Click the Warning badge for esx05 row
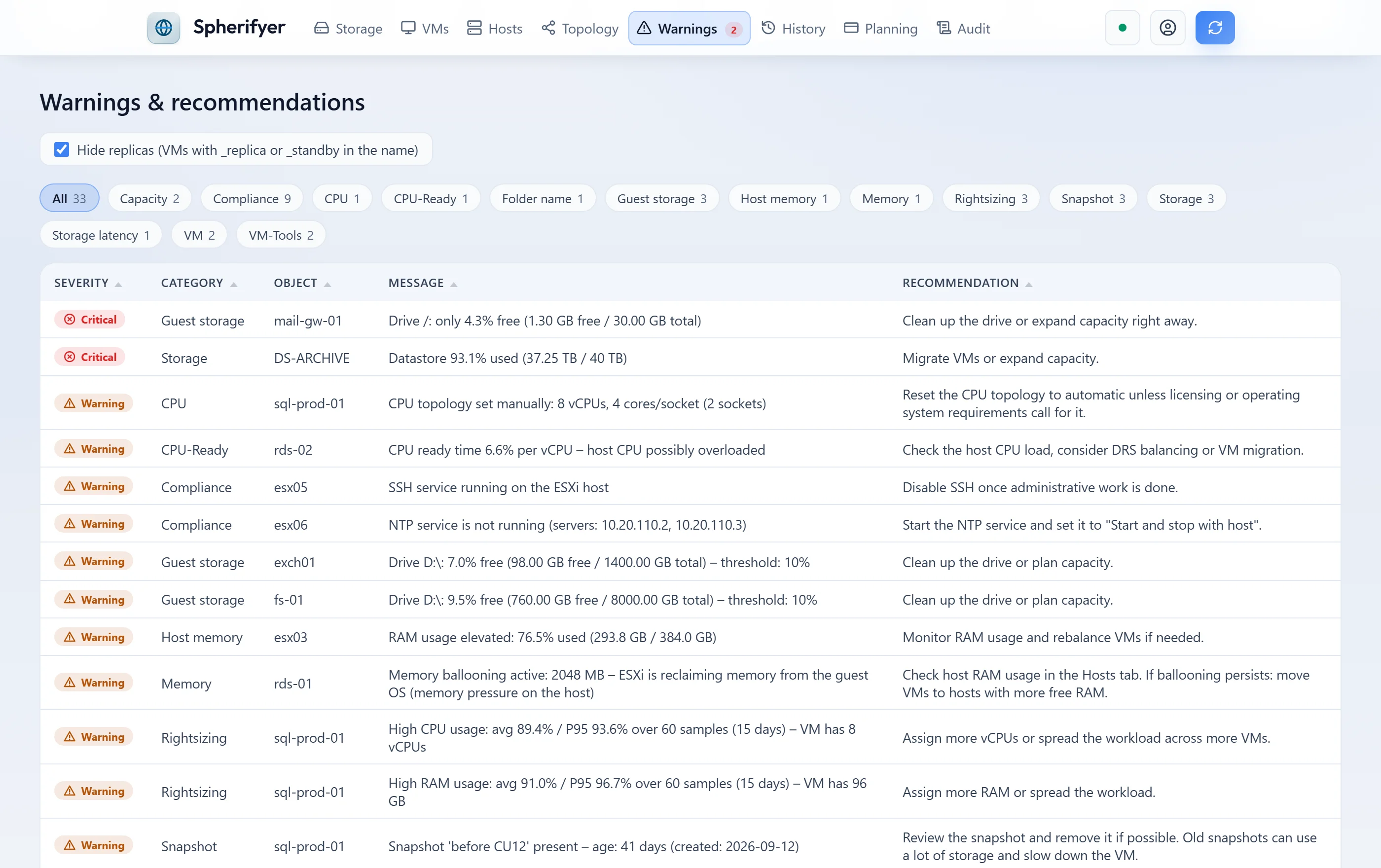Screen dimensions: 1381x868 click(x=94, y=486)
